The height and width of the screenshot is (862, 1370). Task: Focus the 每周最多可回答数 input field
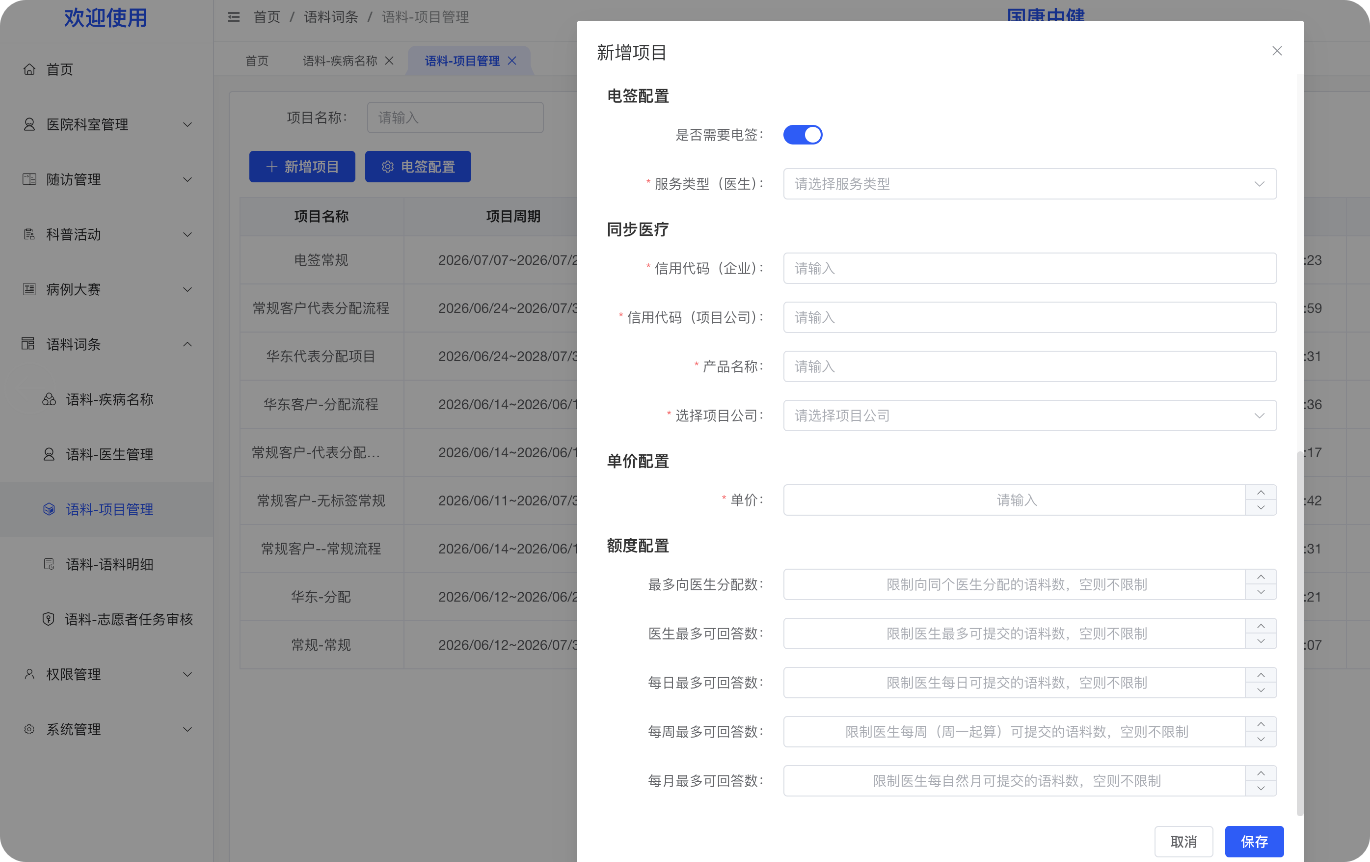click(x=1014, y=732)
